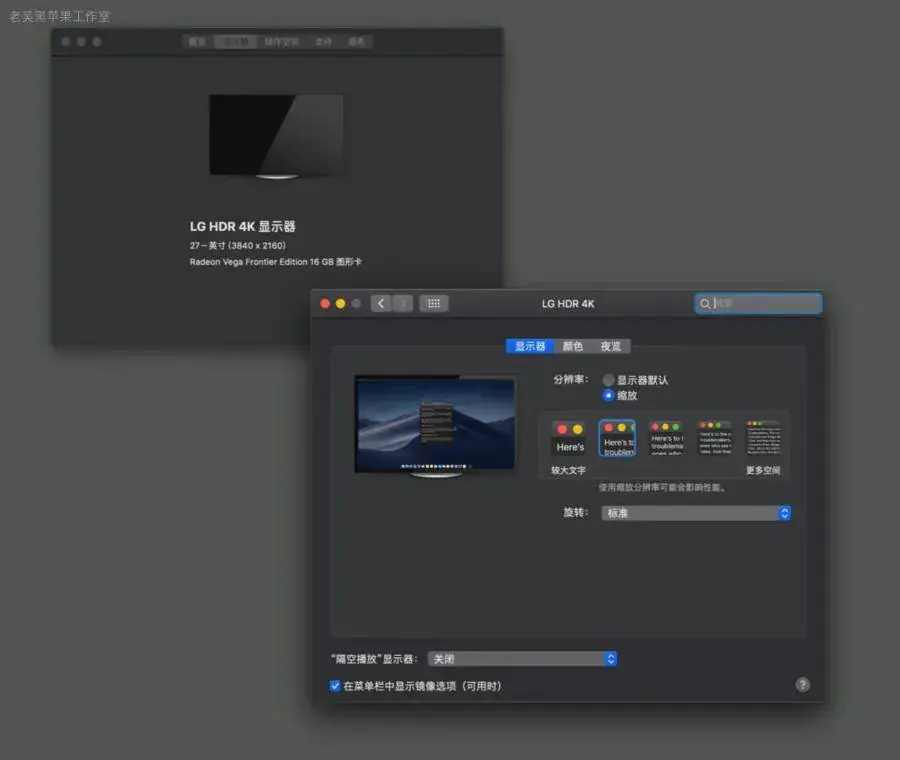Close the LG HDR 4K preferences window
Viewport: 900px width, 760px height.
[x=325, y=303]
